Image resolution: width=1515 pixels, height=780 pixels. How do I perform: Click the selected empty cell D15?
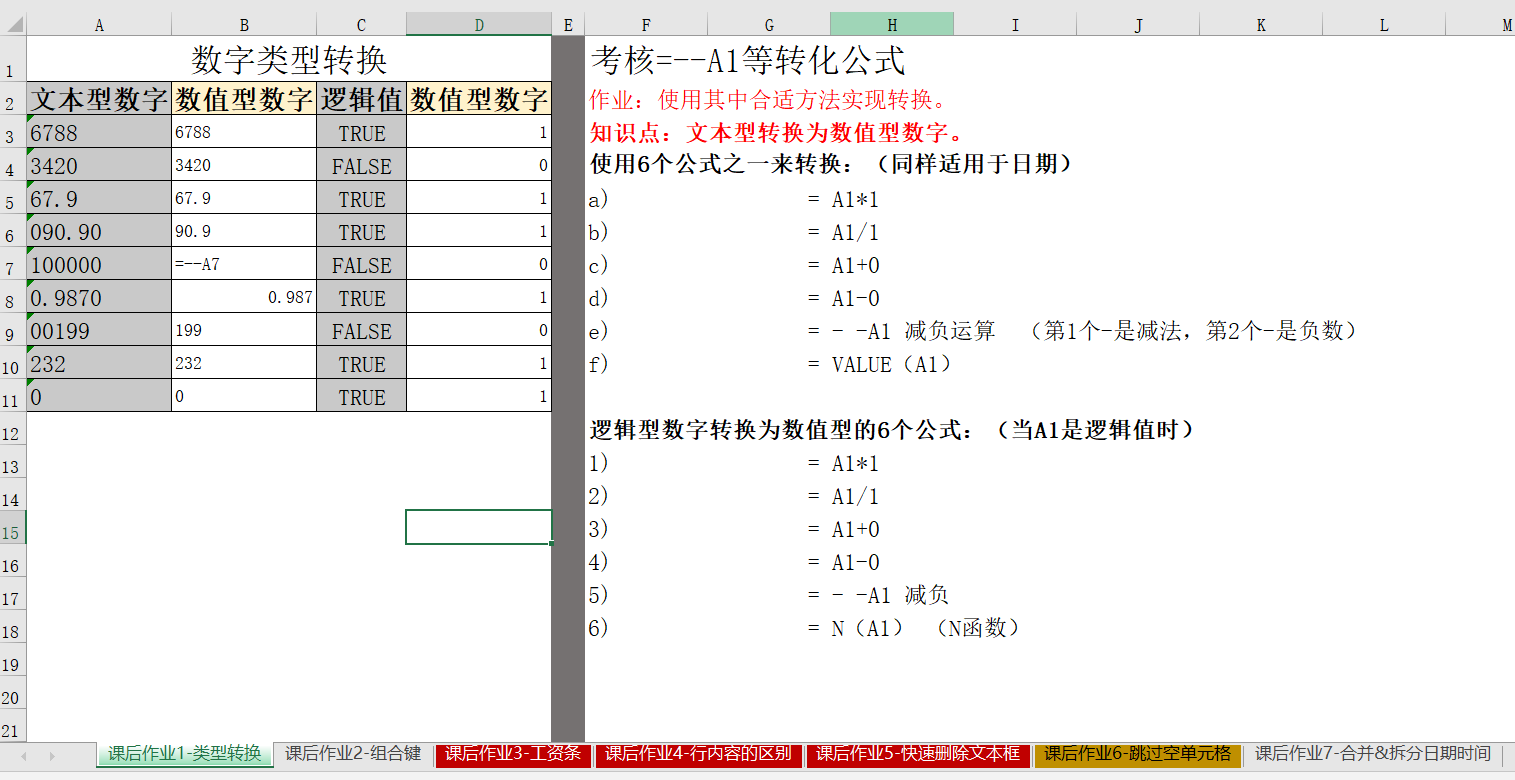[479, 527]
